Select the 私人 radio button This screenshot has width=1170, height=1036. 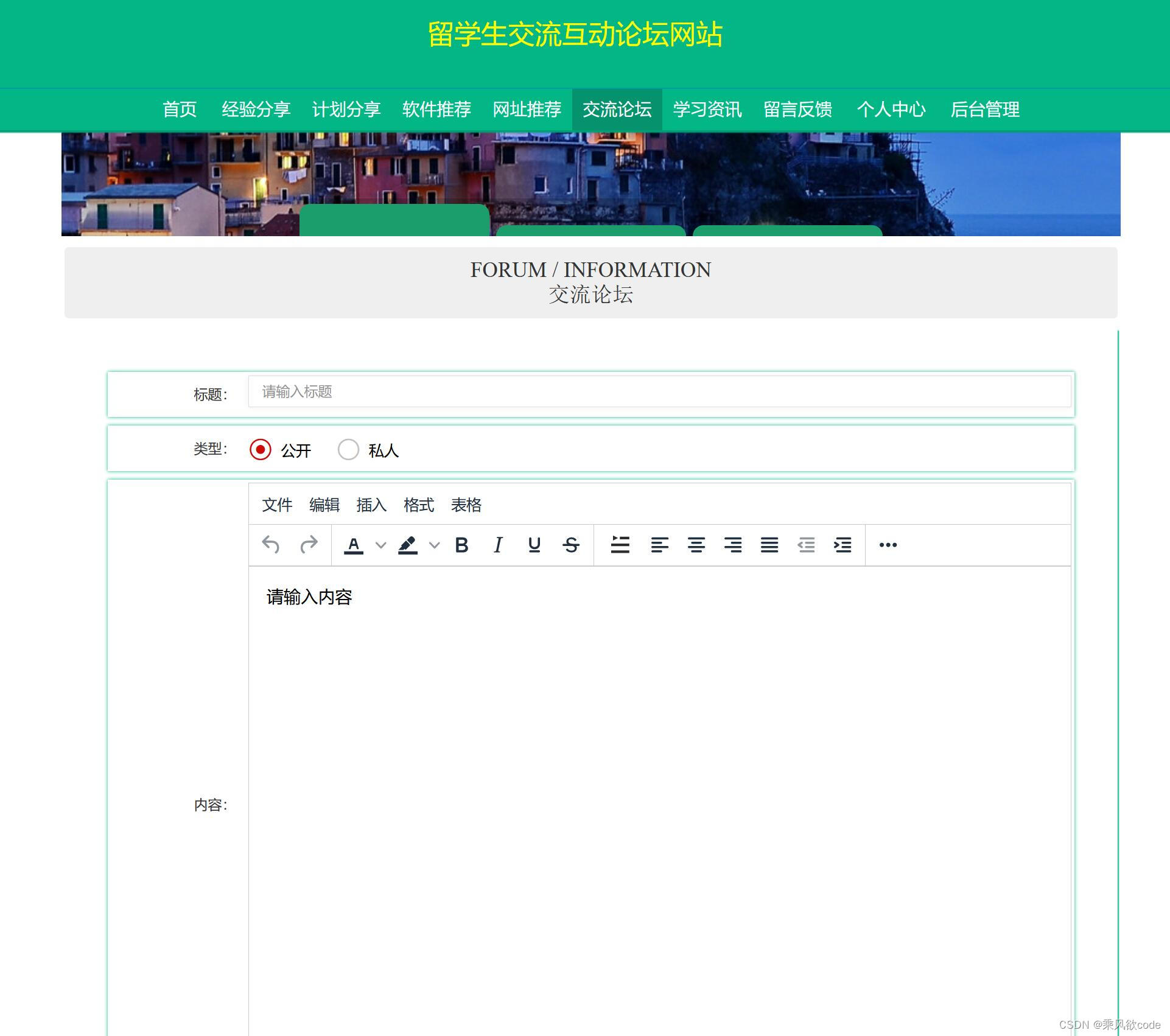[x=348, y=449]
